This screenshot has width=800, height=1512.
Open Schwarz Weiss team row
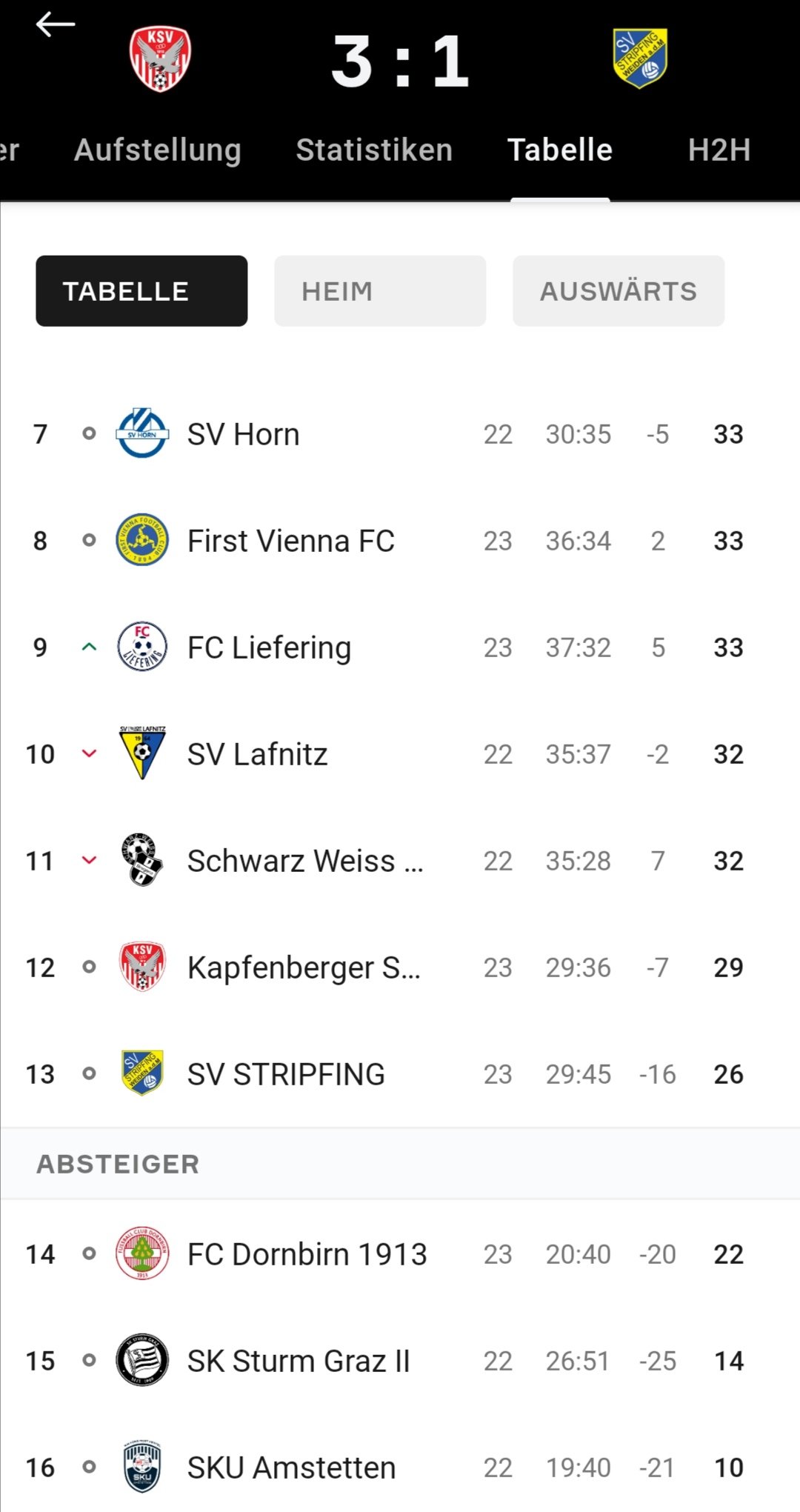coord(305,861)
